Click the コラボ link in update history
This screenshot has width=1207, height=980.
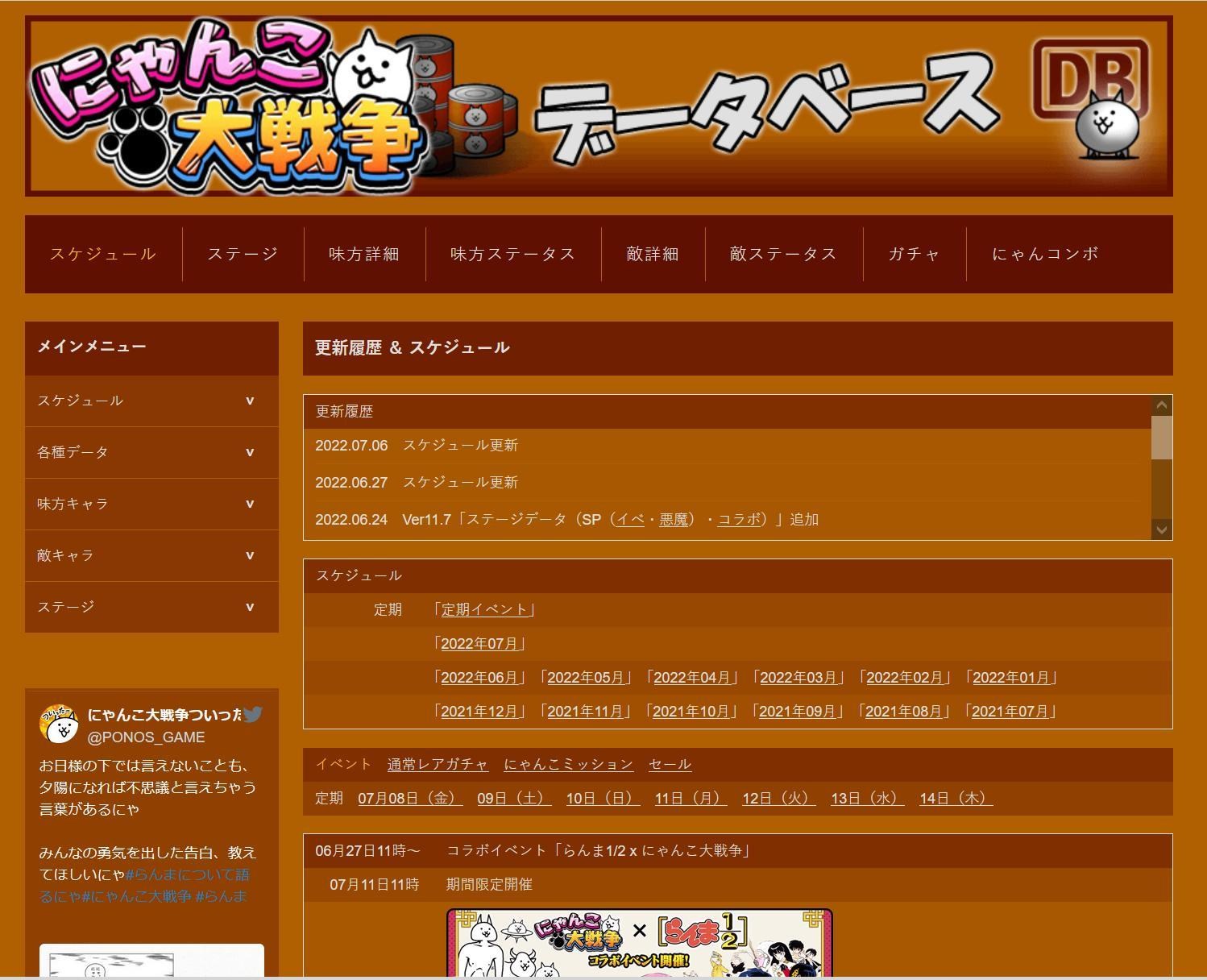[x=739, y=520]
